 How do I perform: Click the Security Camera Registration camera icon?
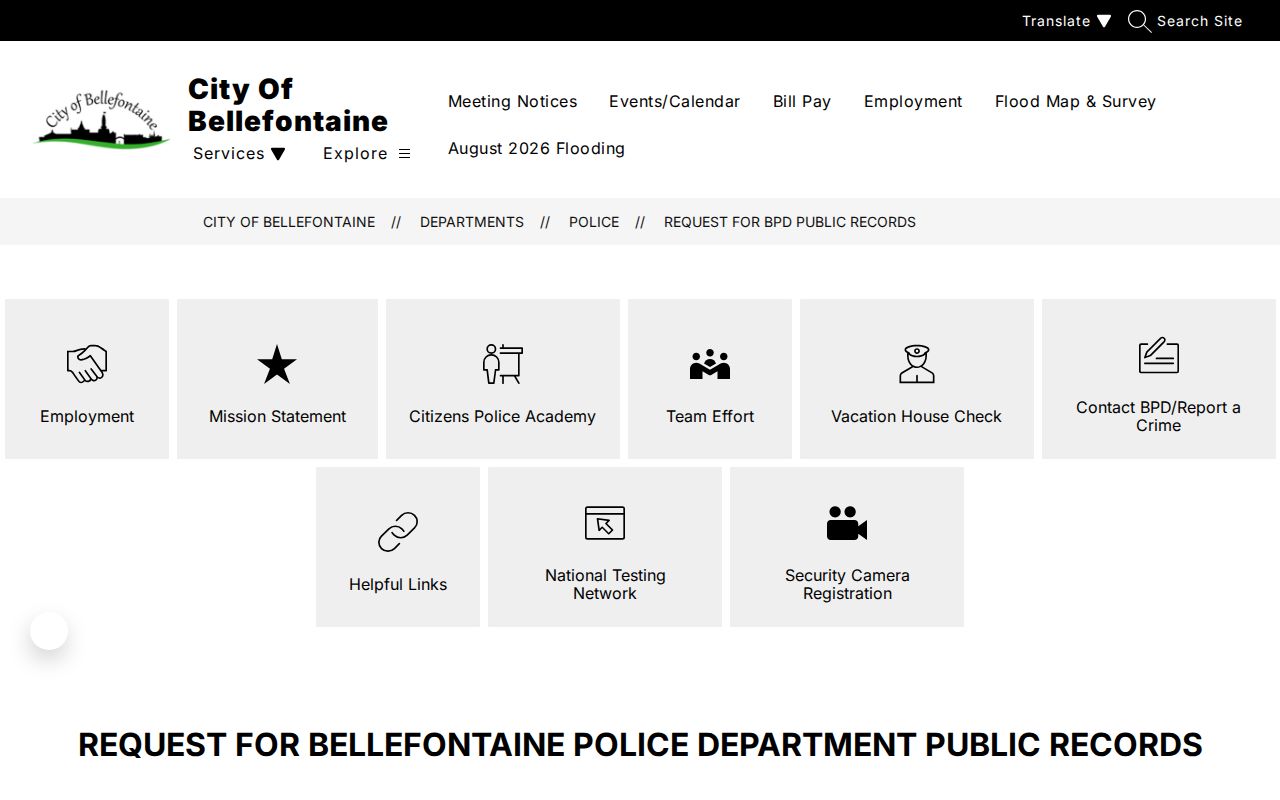[x=847, y=523]
